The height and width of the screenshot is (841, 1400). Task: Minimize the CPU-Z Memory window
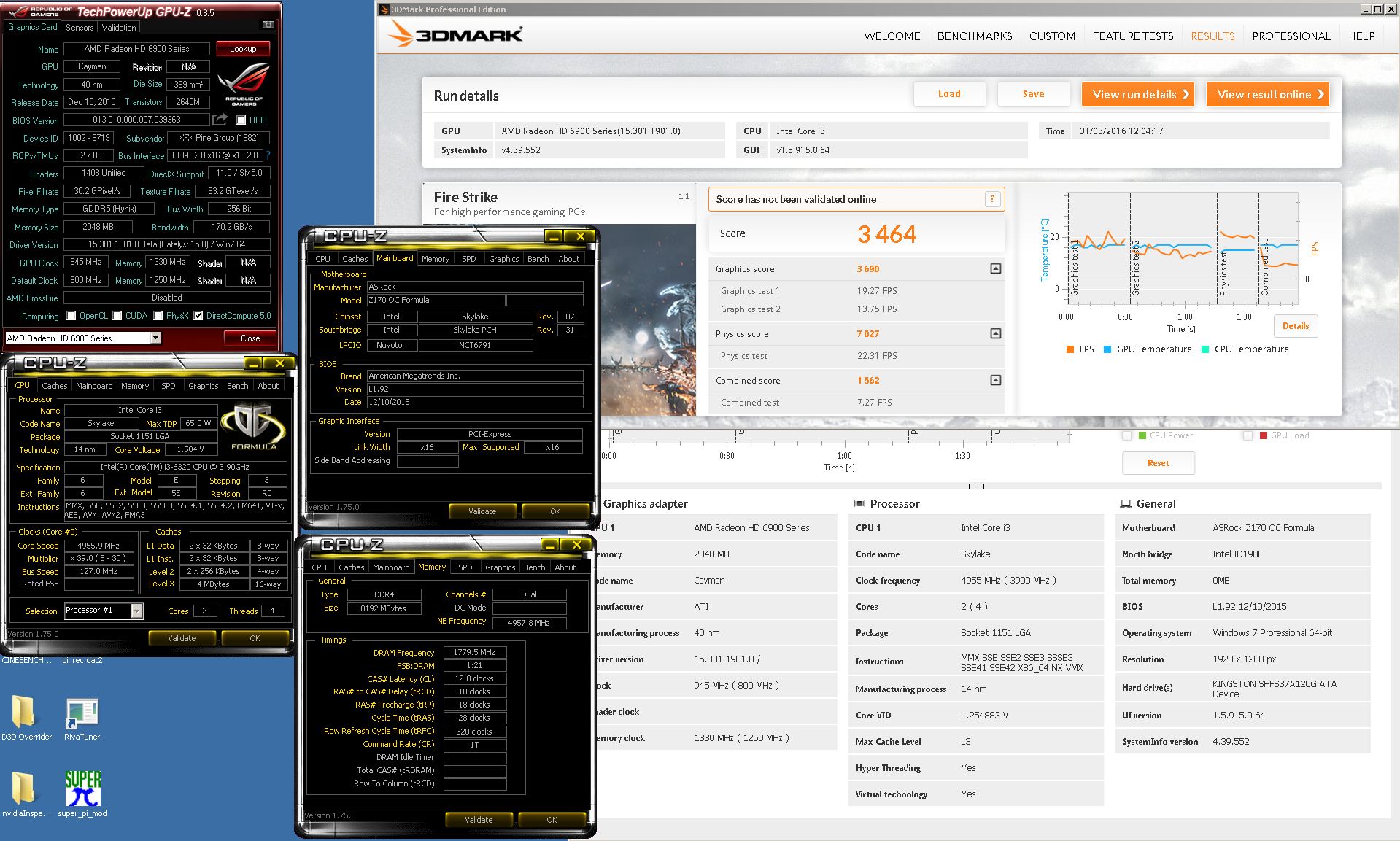(x=550, y=545)
